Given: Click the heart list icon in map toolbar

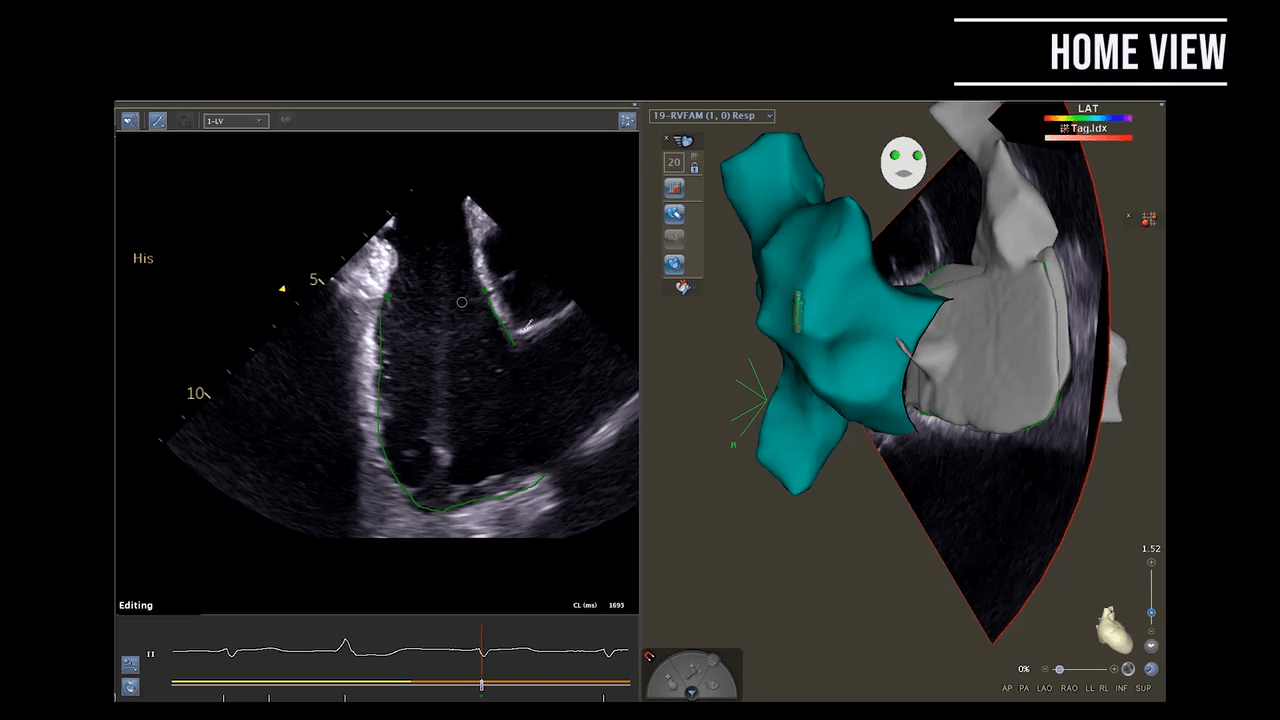Looking at the screenshot, I should click(x=683, y=141).
